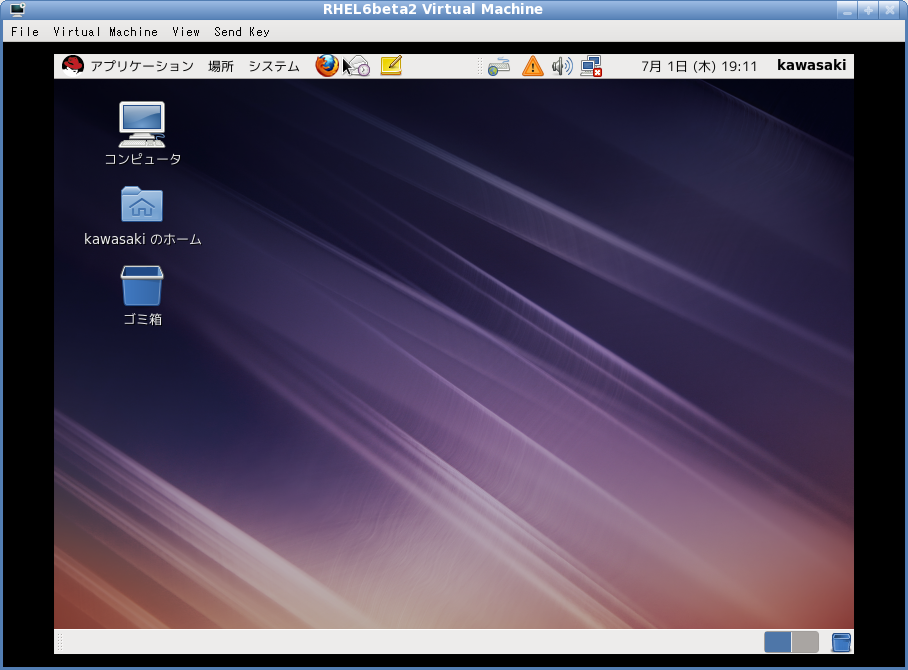Launch the Evolution mail icon
This screenshot has height=670, width=908.
coord(358,66)
